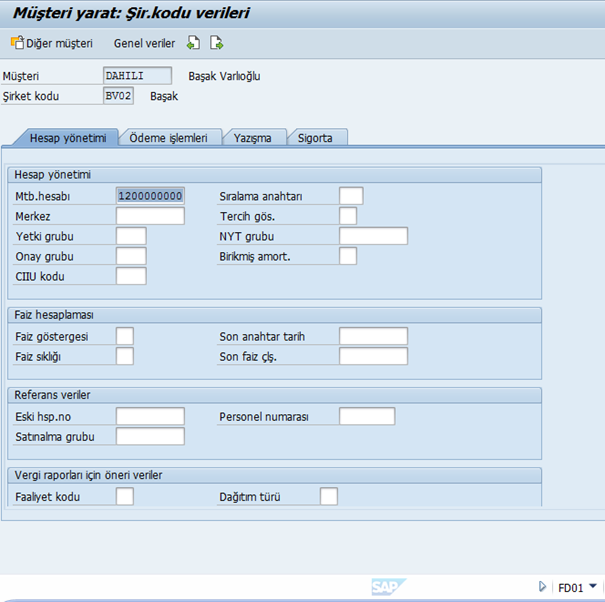605x602 pixels.
Task: Select the Son anahtar tarih field
Action: point(373,337)
